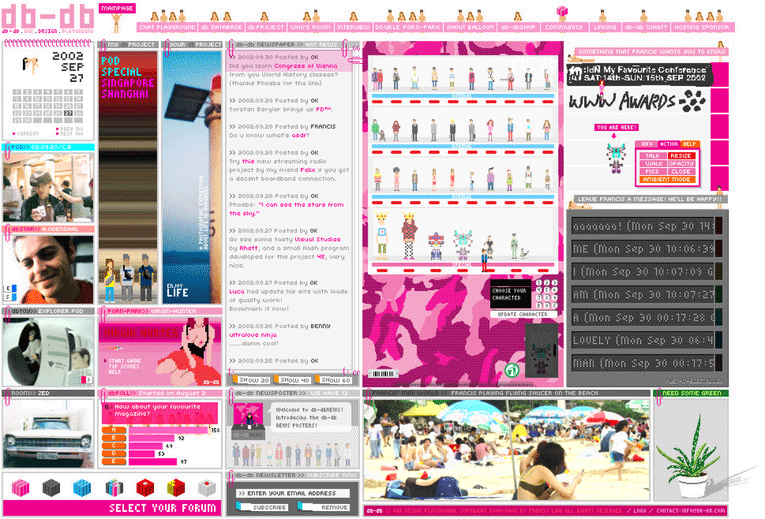This screenshot has height=519, width=765.
Task: Select the red cube forum icon
Action: (145, 487)
